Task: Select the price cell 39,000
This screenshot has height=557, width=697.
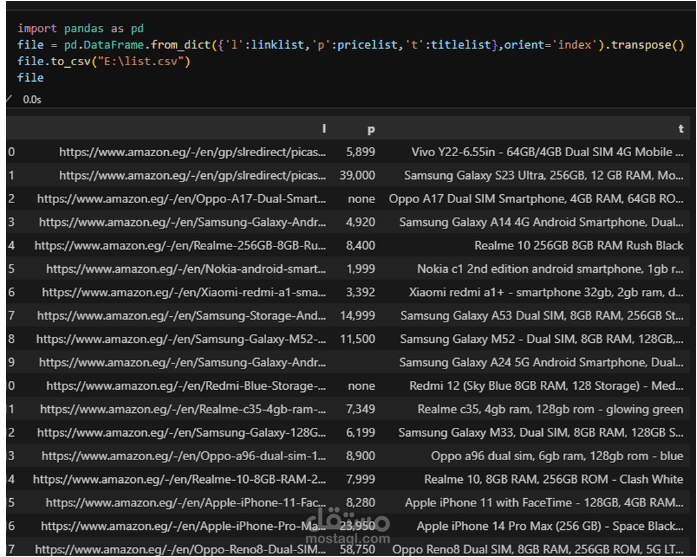Action: (357, 175)
